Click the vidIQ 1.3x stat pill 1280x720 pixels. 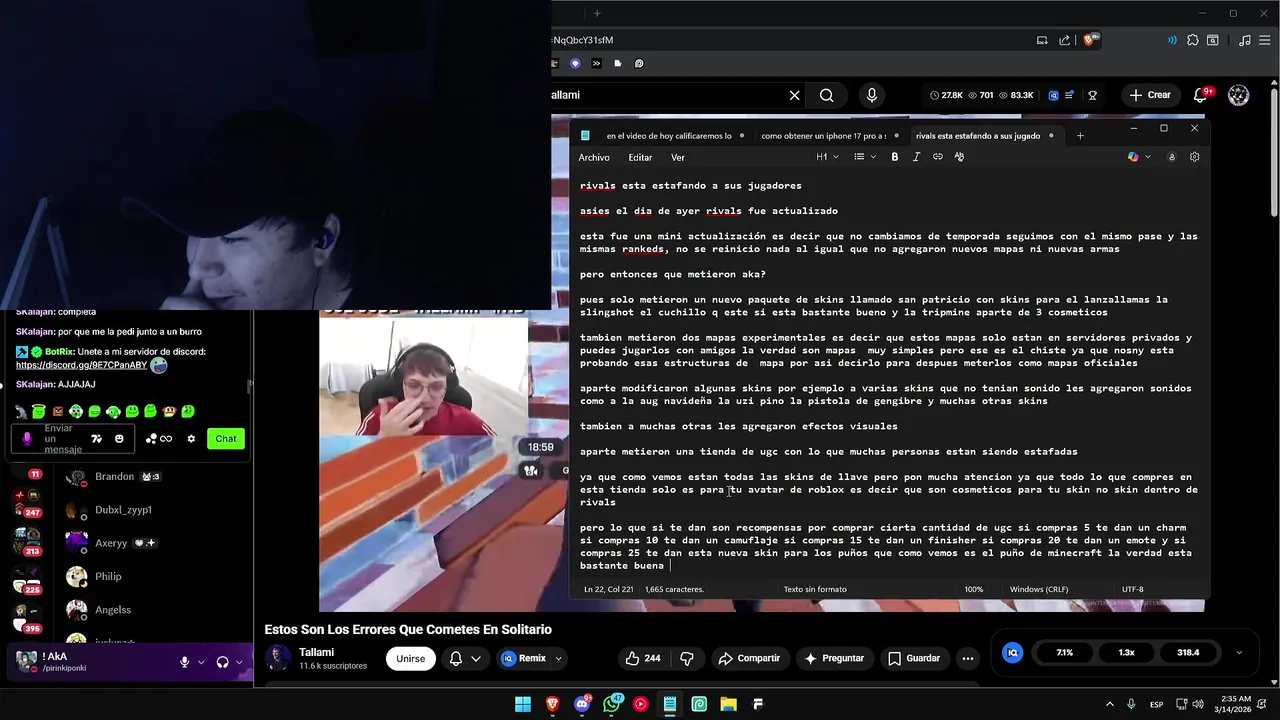click(x=1126, y=652)
